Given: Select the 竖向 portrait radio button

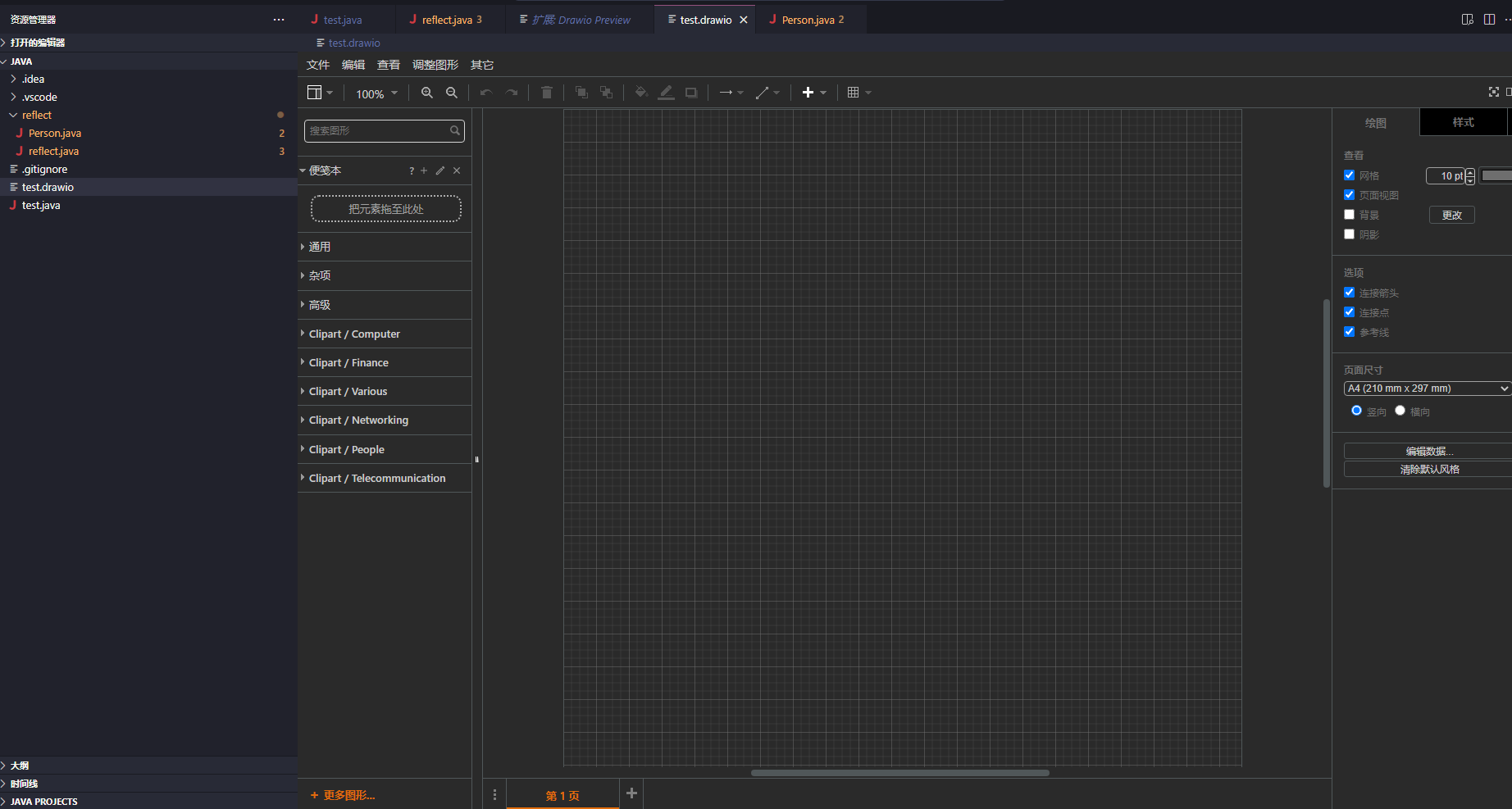Looking at the screenshot, I should coord(1356,411).
